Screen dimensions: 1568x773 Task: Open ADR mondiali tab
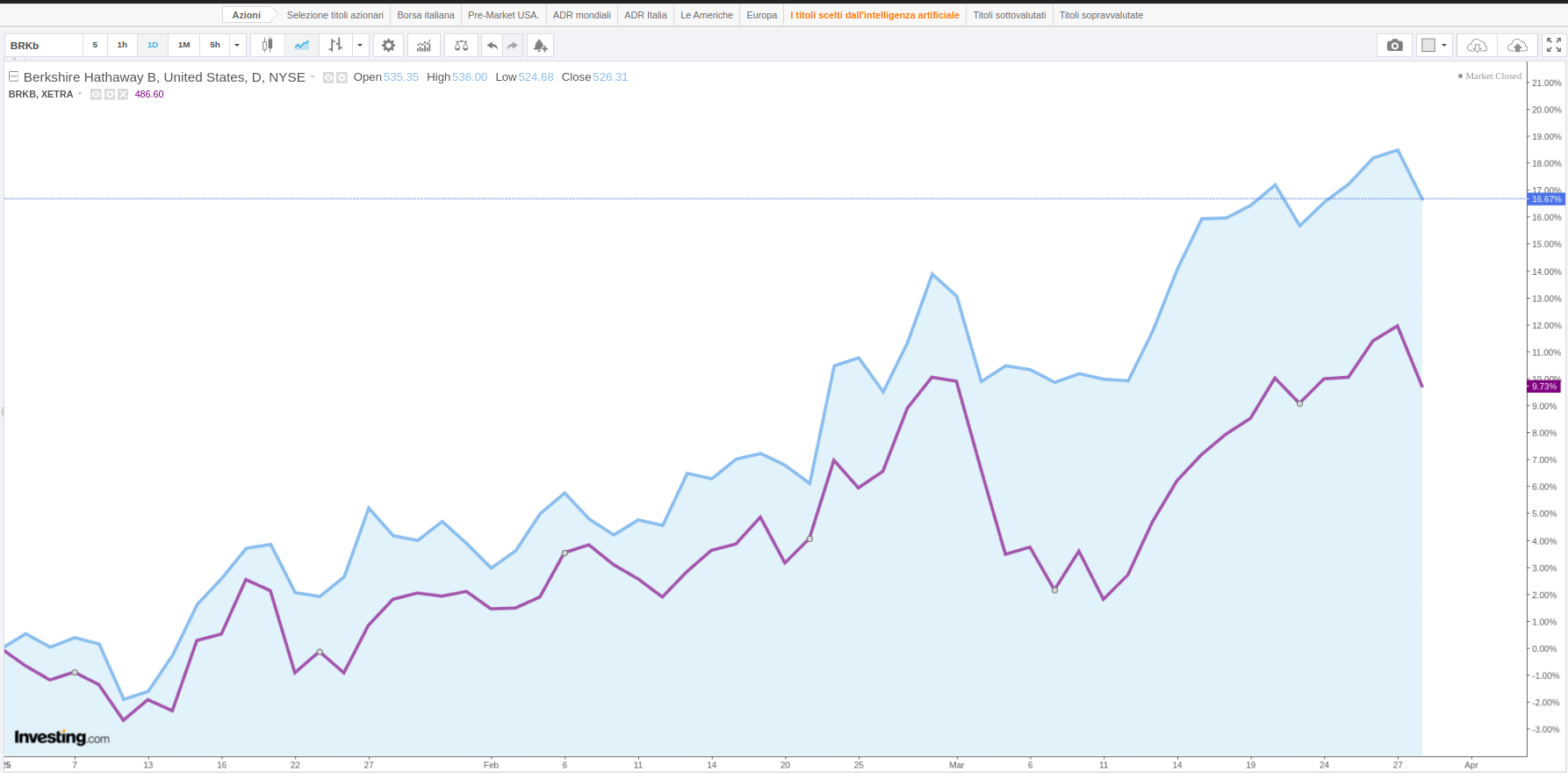pyautogui.click(x=582, y=15)
